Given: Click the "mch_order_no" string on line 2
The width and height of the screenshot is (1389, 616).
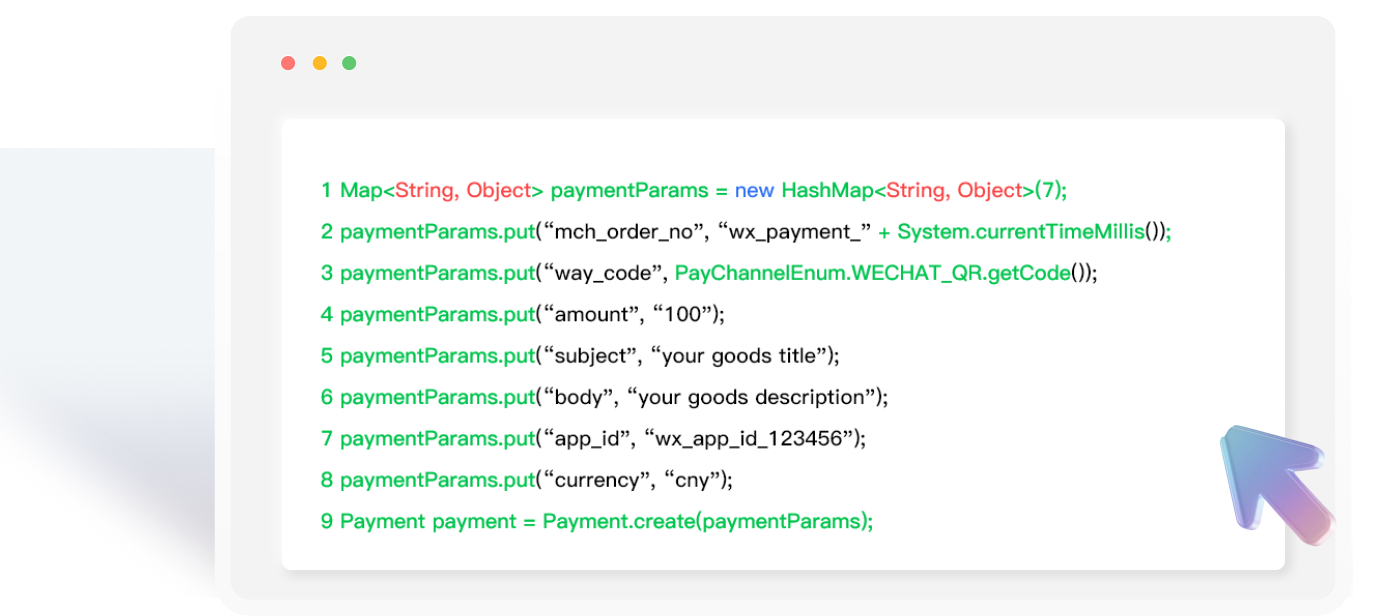Looking at the screenshot, I should 623,232.
